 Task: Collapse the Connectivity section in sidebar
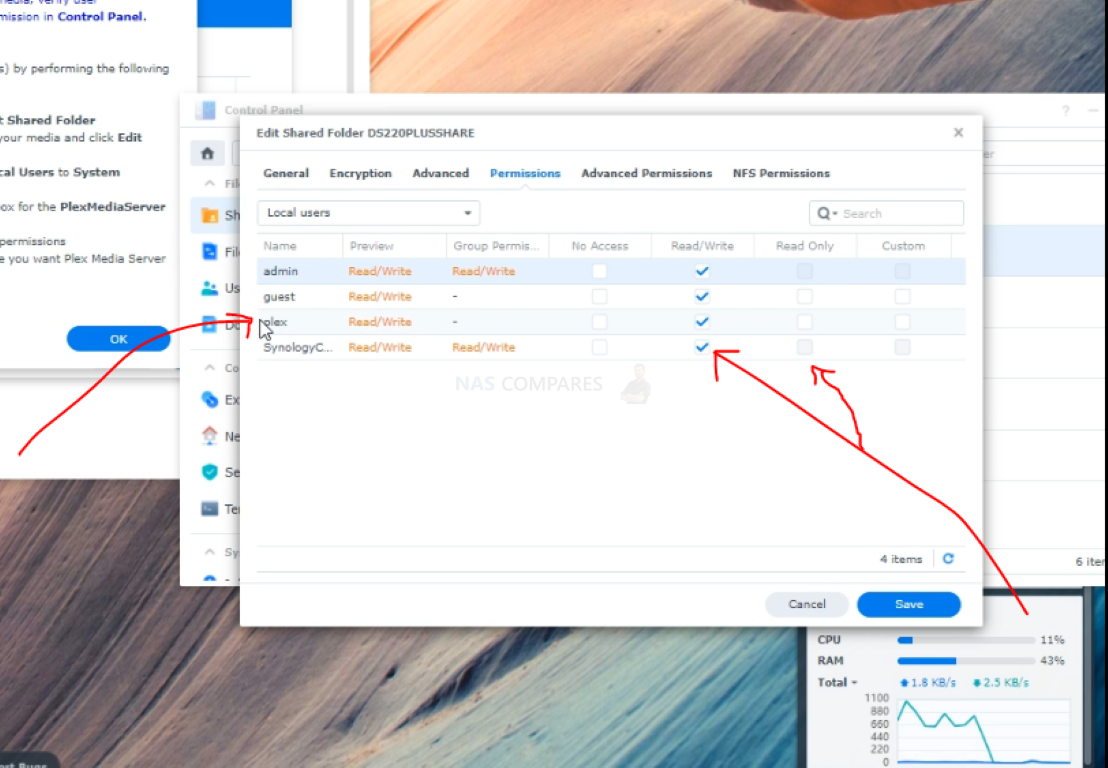point(209,368)
